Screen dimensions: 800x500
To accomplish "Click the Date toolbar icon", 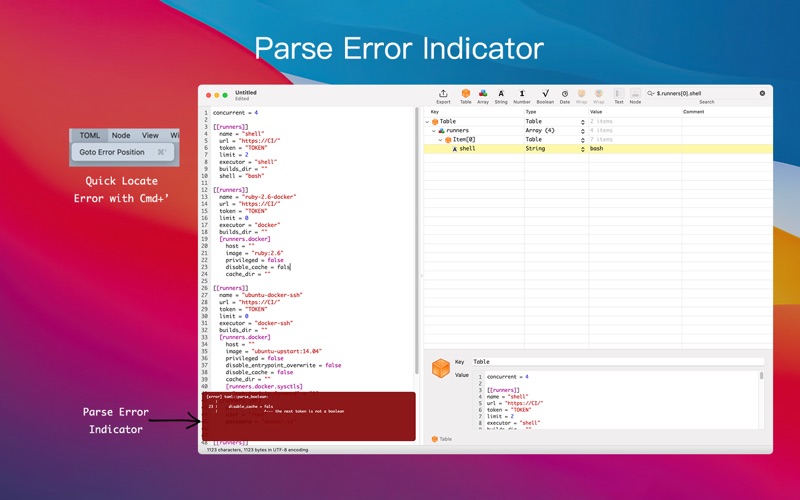I will pyautogui.click(x=565, y=95).
